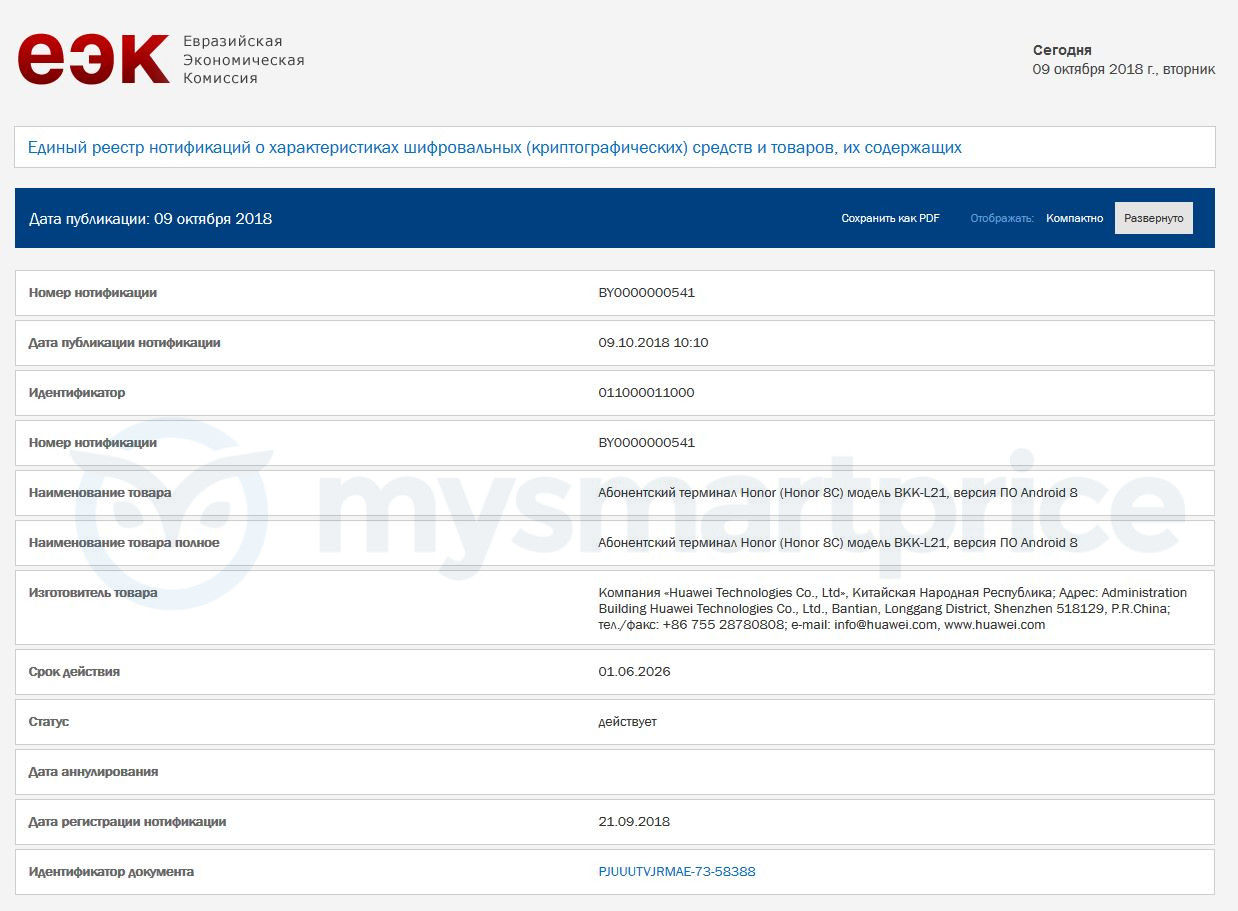The width and height of the screenshot is (1238, 911).
Task: Open document link PJUUUTVJRMAE-73-58388
Action: [x=677, y=872]
